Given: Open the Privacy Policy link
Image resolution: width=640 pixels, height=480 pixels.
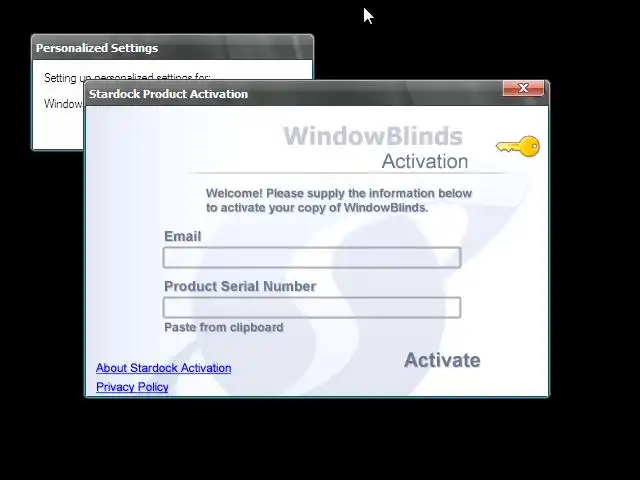Looking at the screenshot, I should (132, 387).
